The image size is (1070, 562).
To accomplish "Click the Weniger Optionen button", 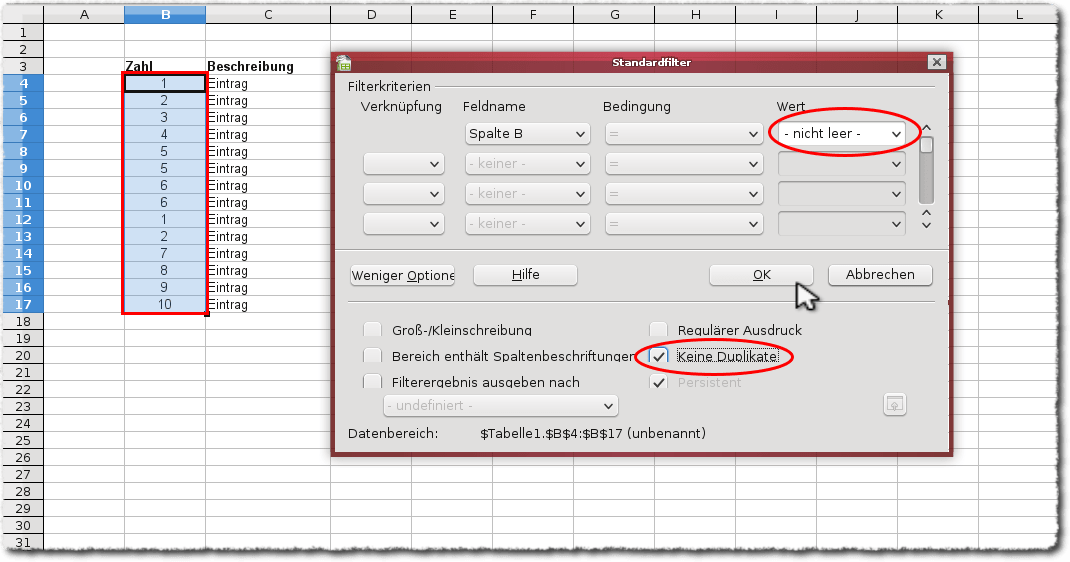I will point(403,275).
